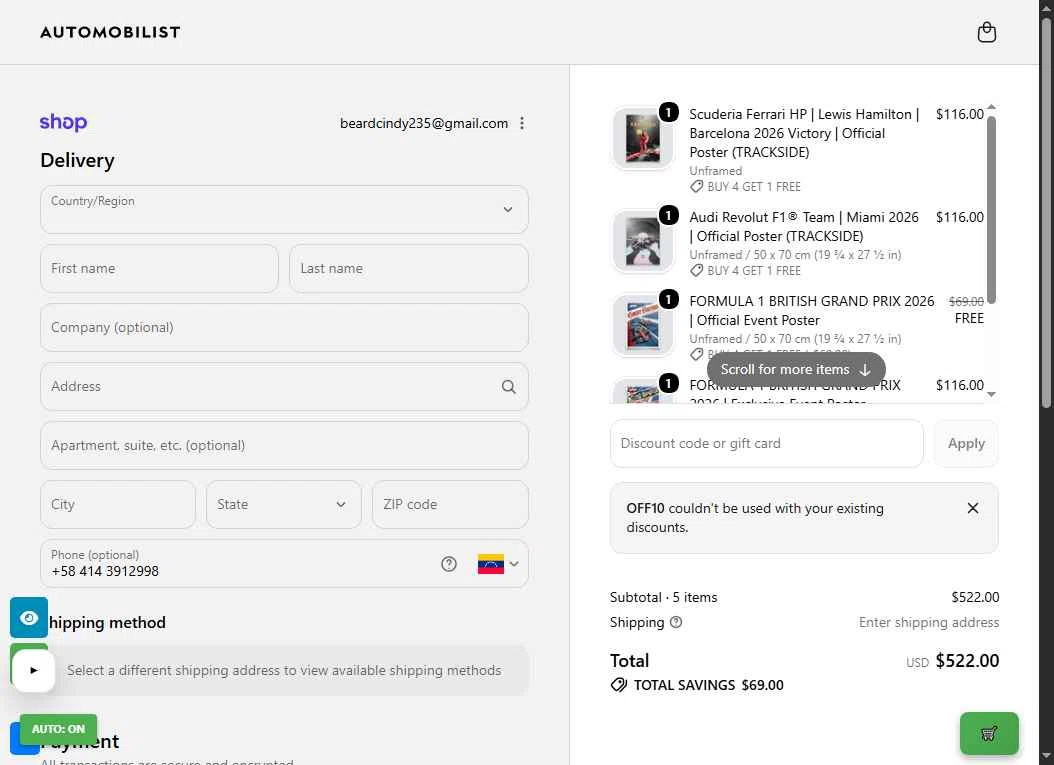Click the TOTAL SAVINGS $69.00 text

(708, 685)
